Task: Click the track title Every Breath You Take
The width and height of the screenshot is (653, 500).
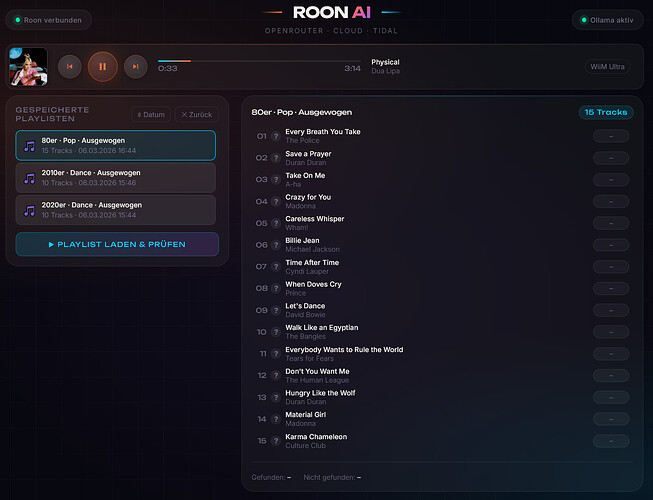Action: [x=323, y=132]
